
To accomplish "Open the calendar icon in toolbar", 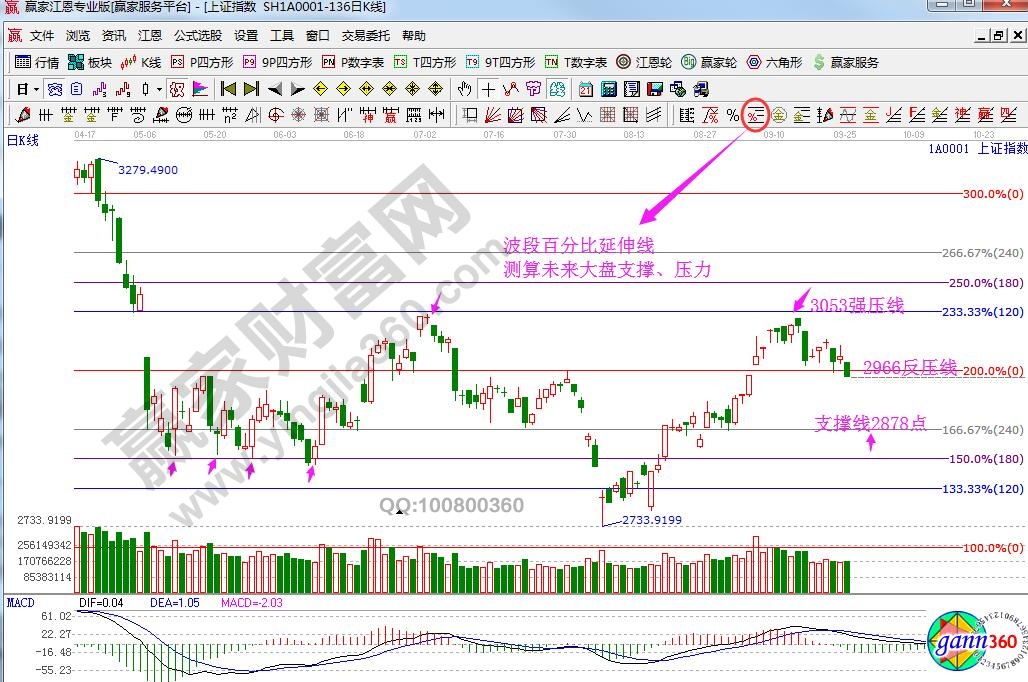I will point(585,89).
